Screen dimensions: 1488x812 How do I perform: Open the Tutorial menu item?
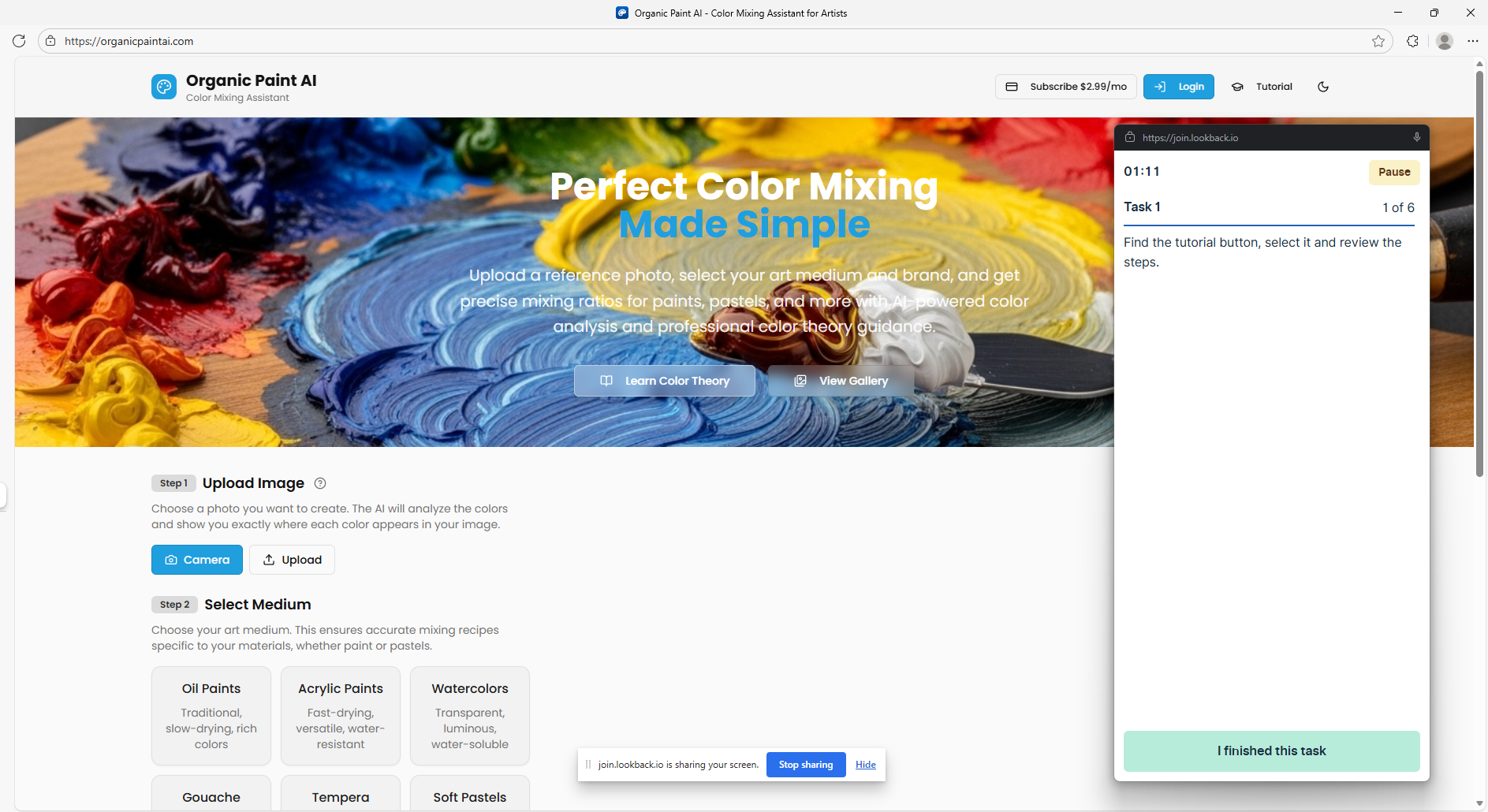tap(1274, 87)
